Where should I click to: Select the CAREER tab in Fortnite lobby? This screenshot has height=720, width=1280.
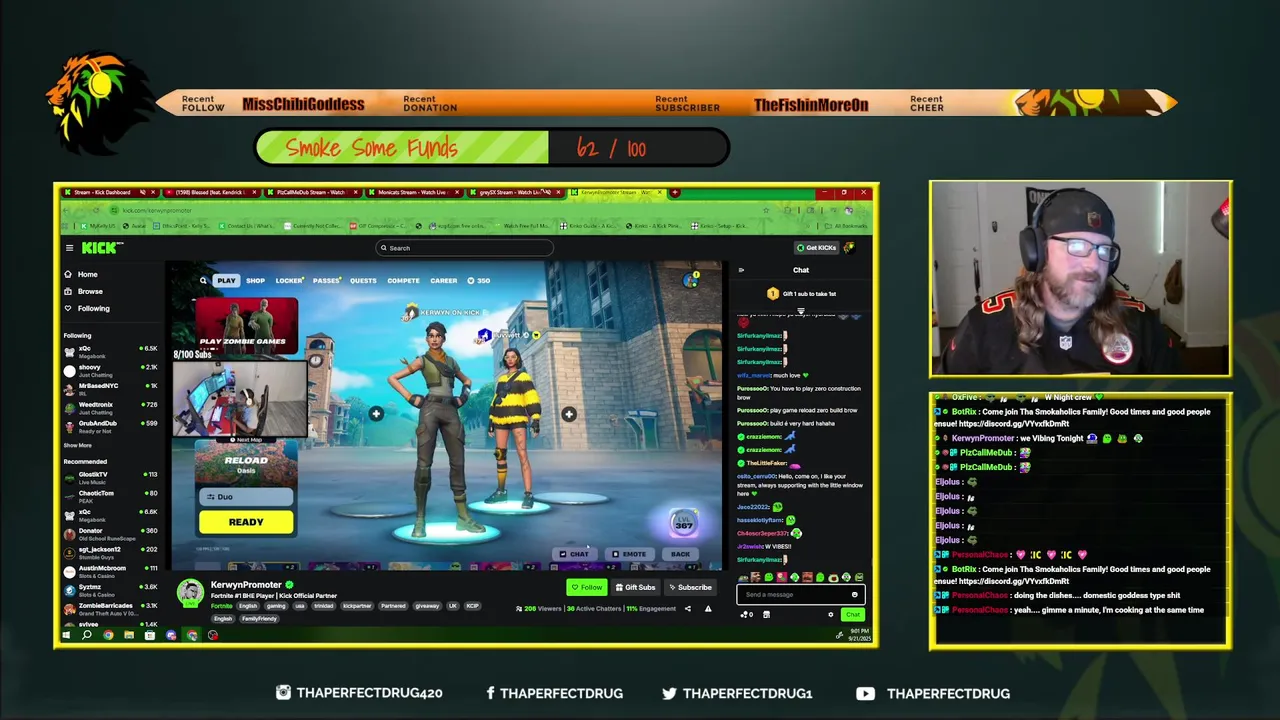pyautogui.click(x=443, y=281)
